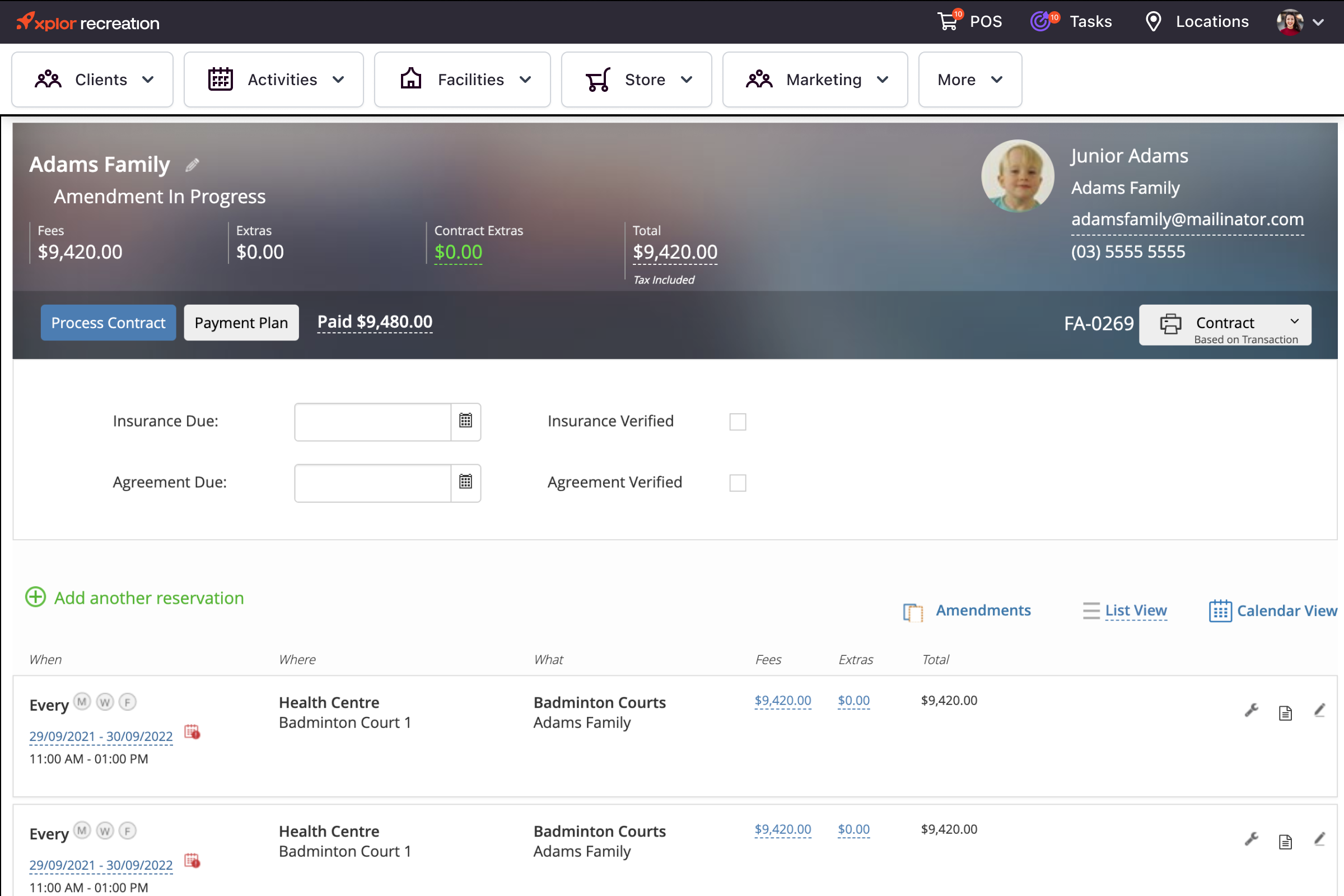The height and width of the screenshot is (896, 1344).
Task: Open Locations from the top bar
Action: pos(1196,22)
